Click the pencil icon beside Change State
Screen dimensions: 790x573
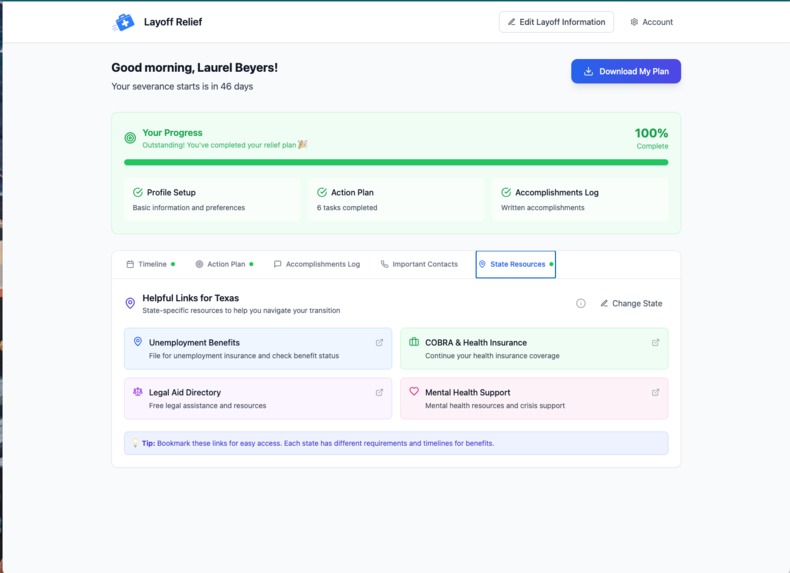pyautogui.click(x=604, y=303)
